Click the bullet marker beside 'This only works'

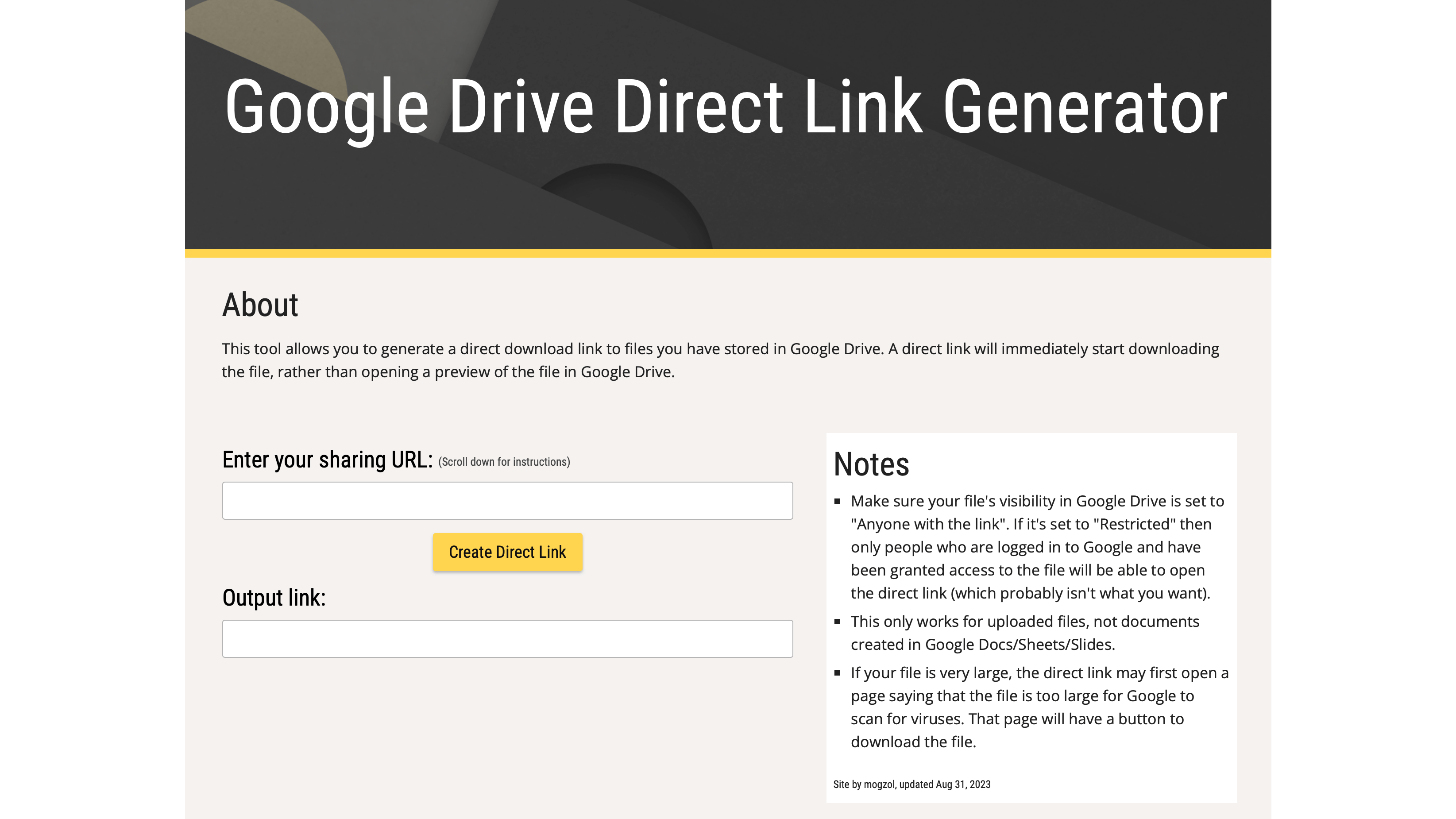837,622
